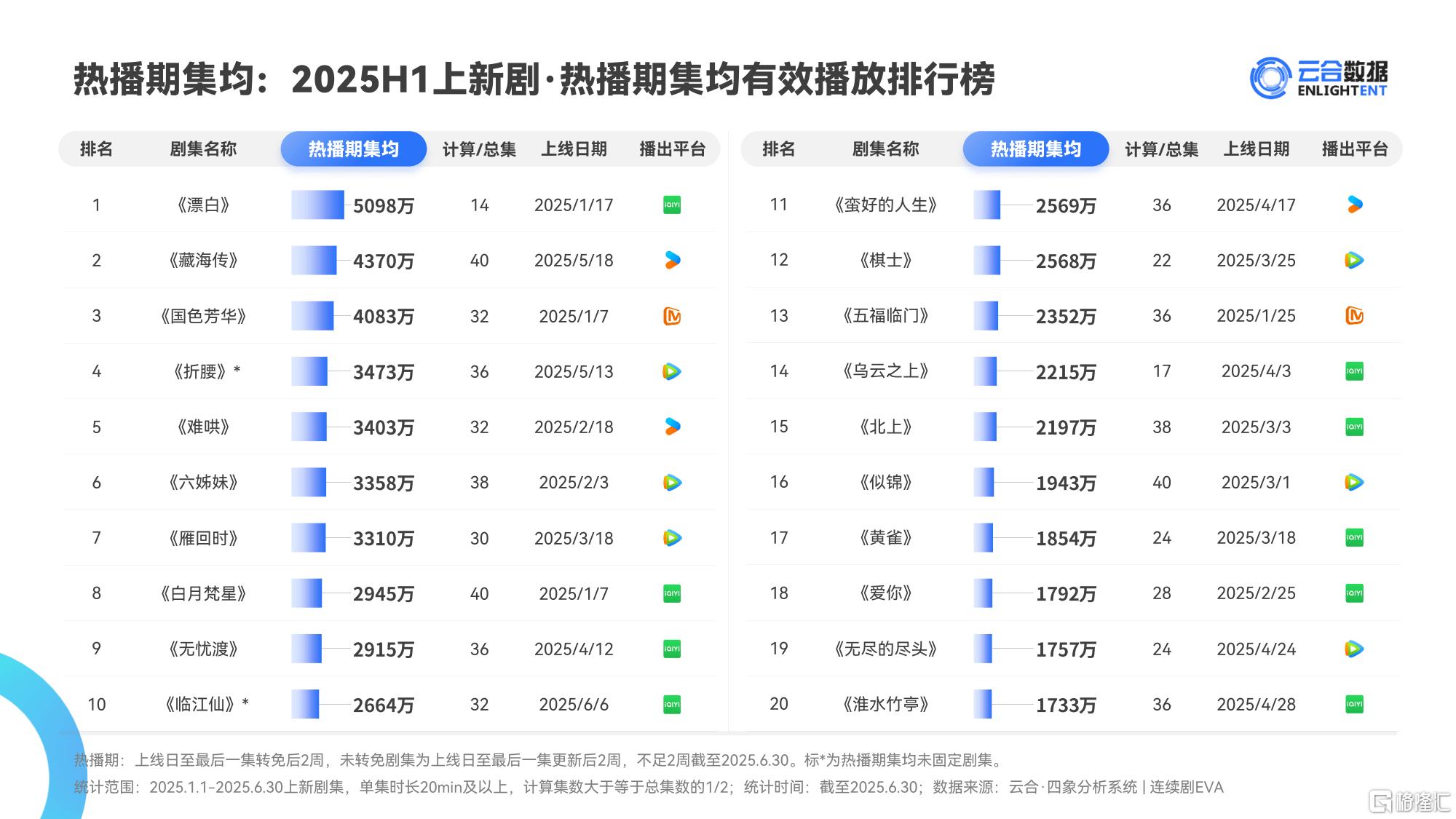Click the Mango TV icon in the 五福临门 row
Viewport: 1456px width, 819px height.
[x=1354, y=315]
